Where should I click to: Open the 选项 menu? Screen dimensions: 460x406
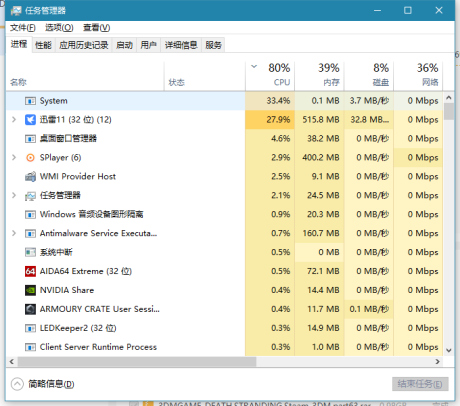[59, 28]
